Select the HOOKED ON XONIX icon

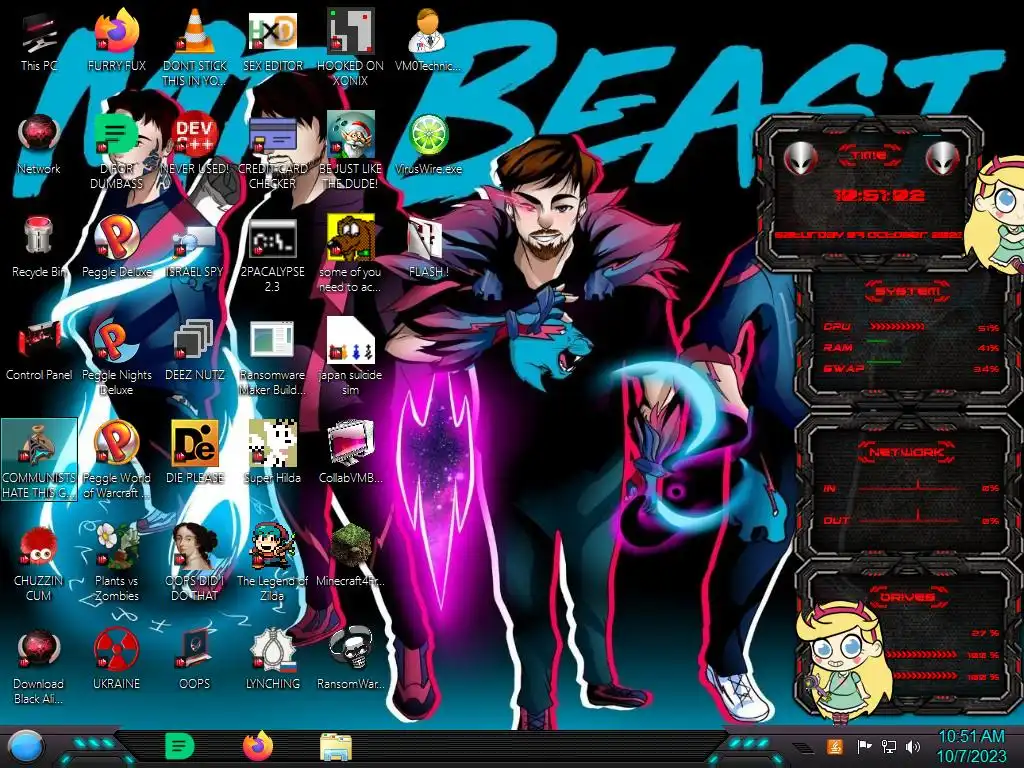[x=350, y=47]
